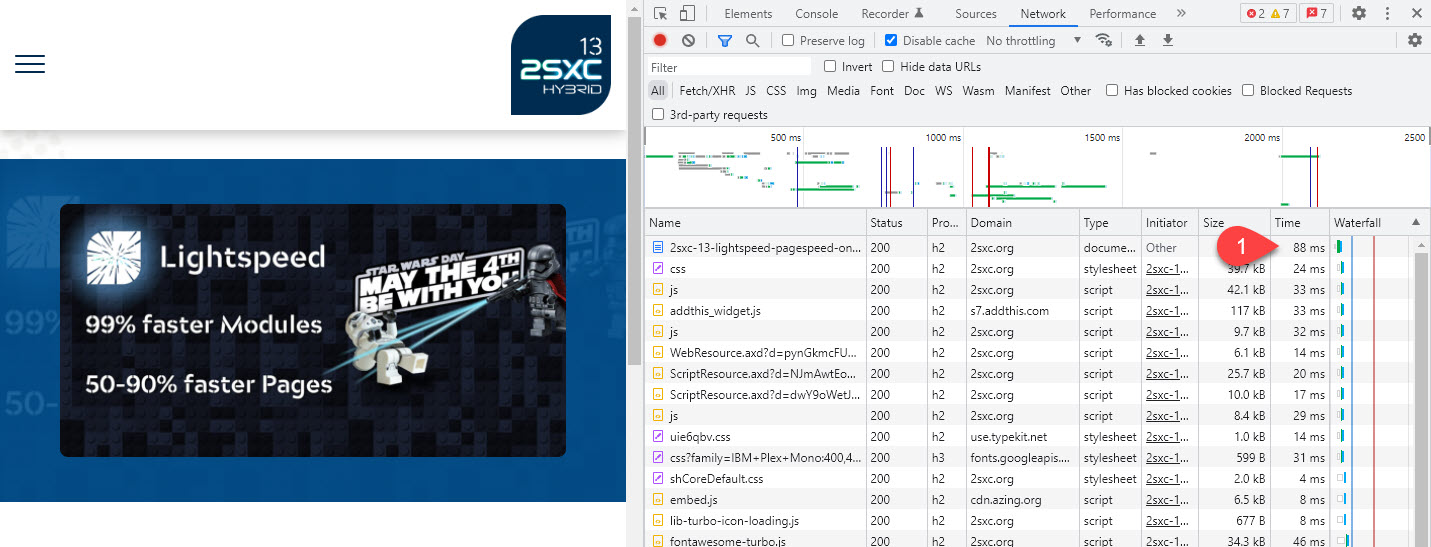Screen dimensions: 1431x547
Task: Click the requests list vertical scrollbar
Action: pos(1421,392)
